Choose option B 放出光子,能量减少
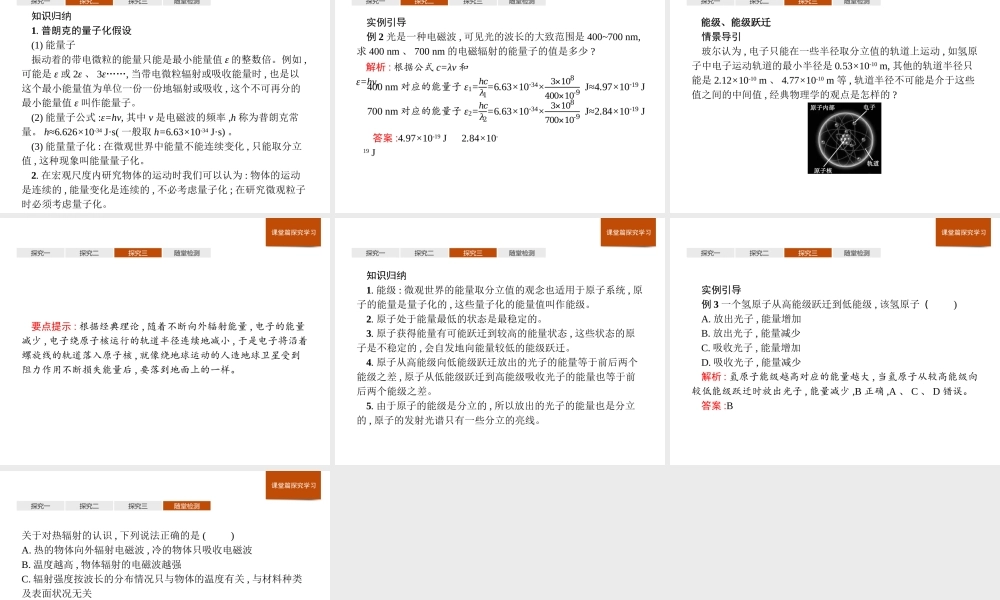1000x600 pixels. (x=751, y=333)
